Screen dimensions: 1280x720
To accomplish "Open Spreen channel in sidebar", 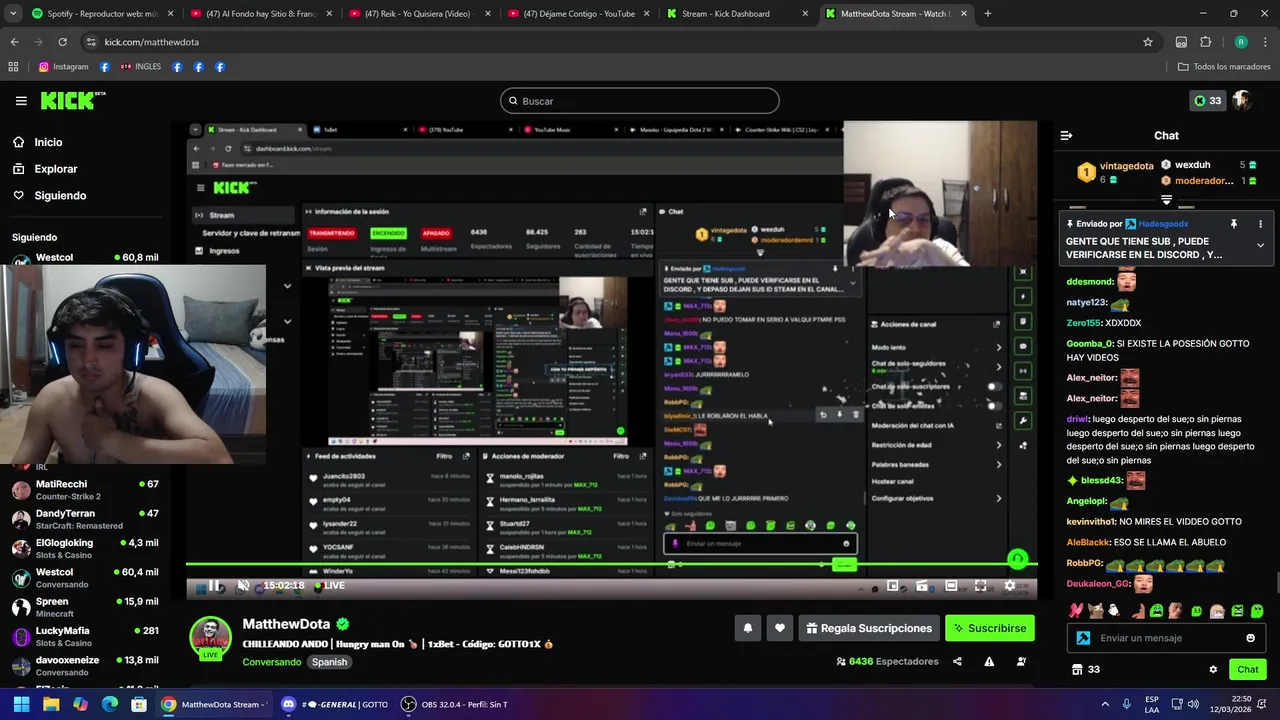I will point(85,607).
